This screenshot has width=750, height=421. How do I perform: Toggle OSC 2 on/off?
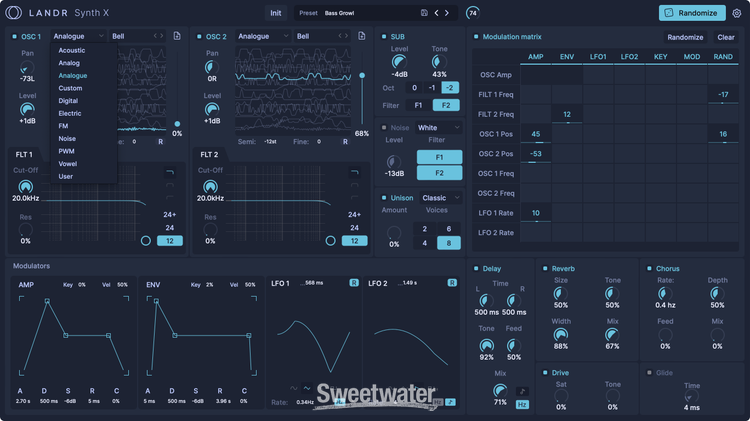[199, 36]
